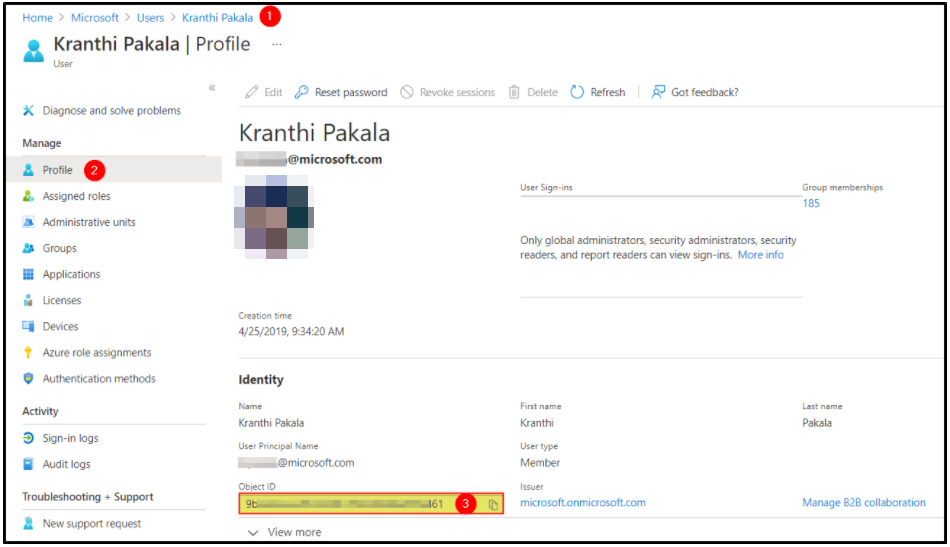Open the 185 group memberships link
The width and height of the screenshot is (950, 547).
811,203
